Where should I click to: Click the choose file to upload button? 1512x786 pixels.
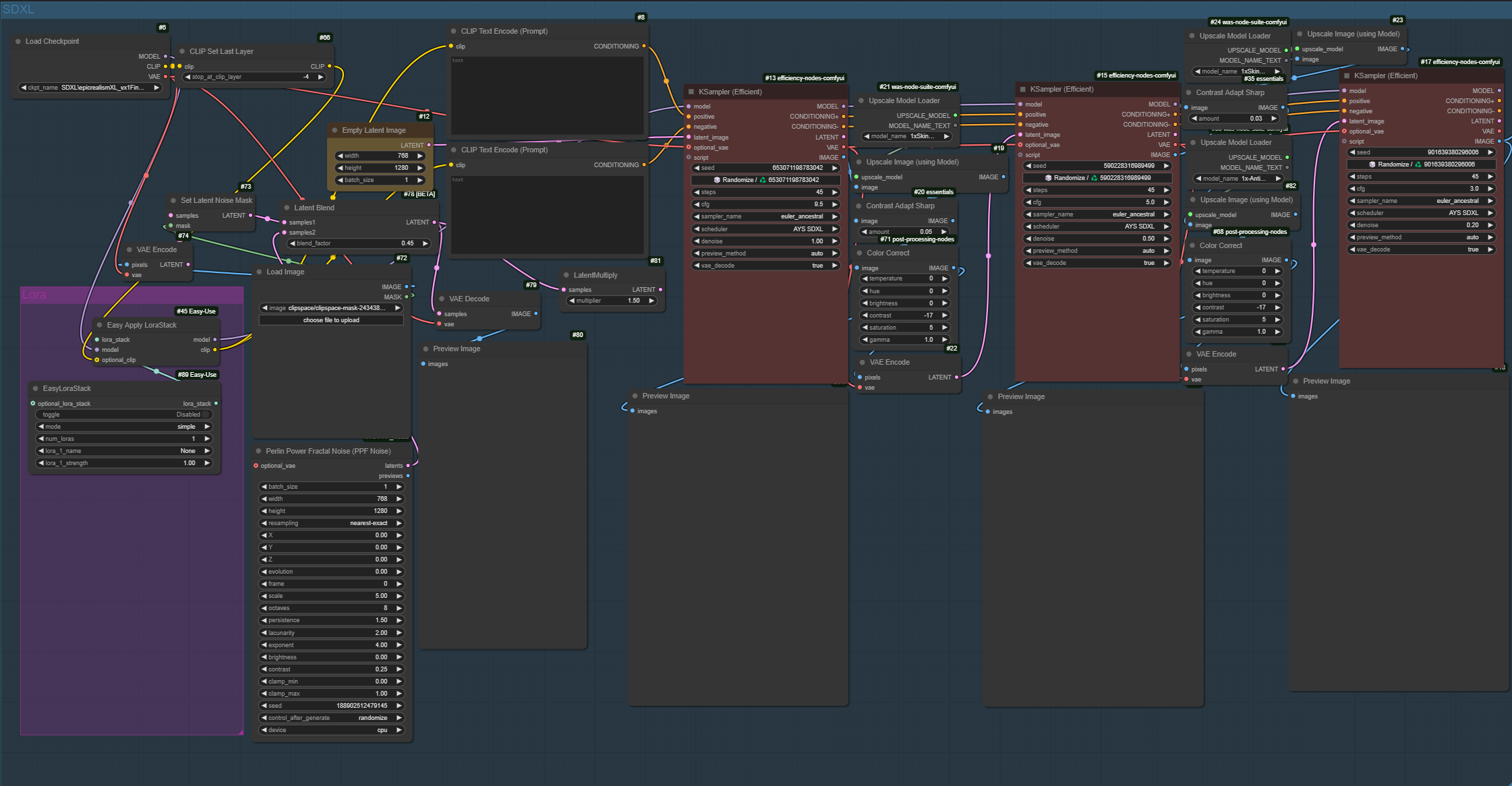331,320
